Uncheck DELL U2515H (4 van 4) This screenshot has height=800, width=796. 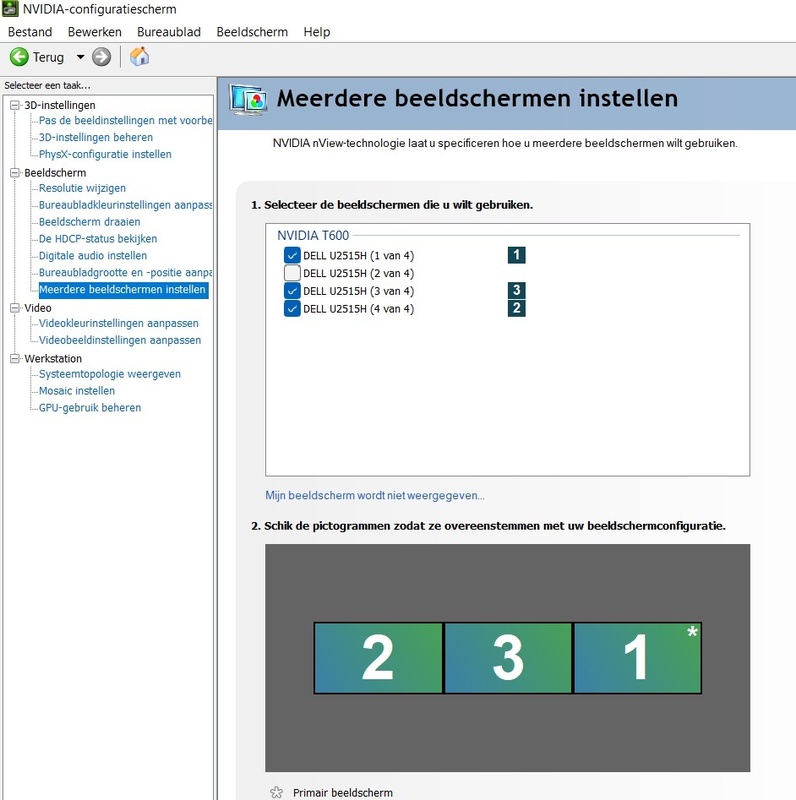[x=292, y=309]
